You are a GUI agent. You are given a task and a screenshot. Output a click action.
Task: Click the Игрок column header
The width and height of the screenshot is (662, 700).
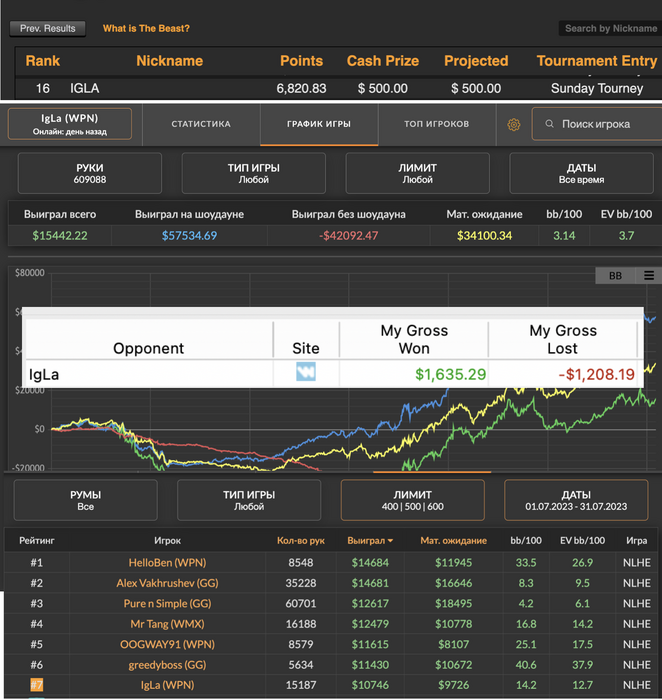click(x=167, y=541)
